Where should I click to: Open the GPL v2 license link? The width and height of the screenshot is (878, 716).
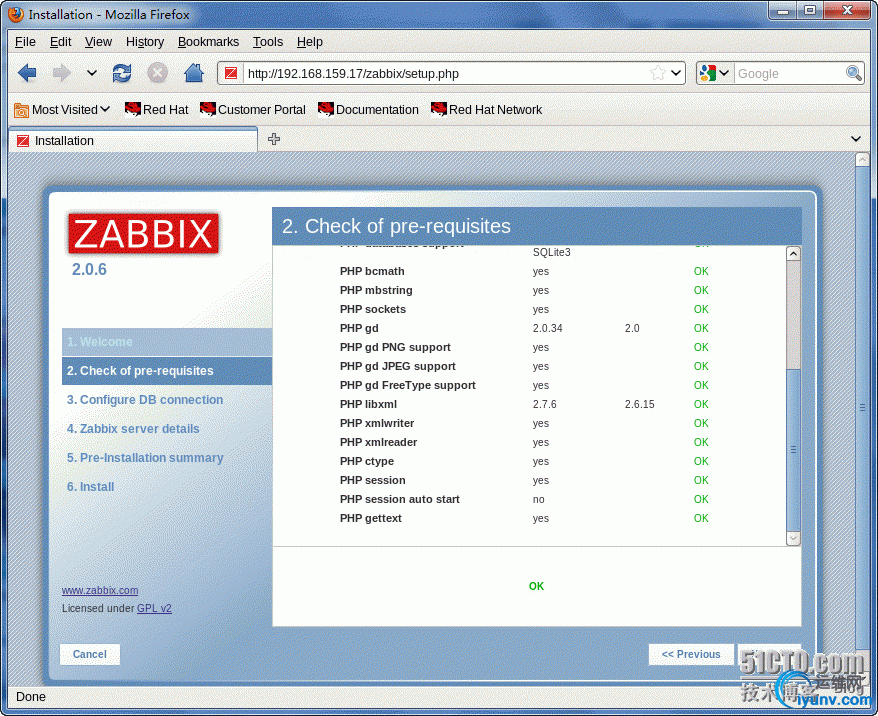[x=155, y=608]
